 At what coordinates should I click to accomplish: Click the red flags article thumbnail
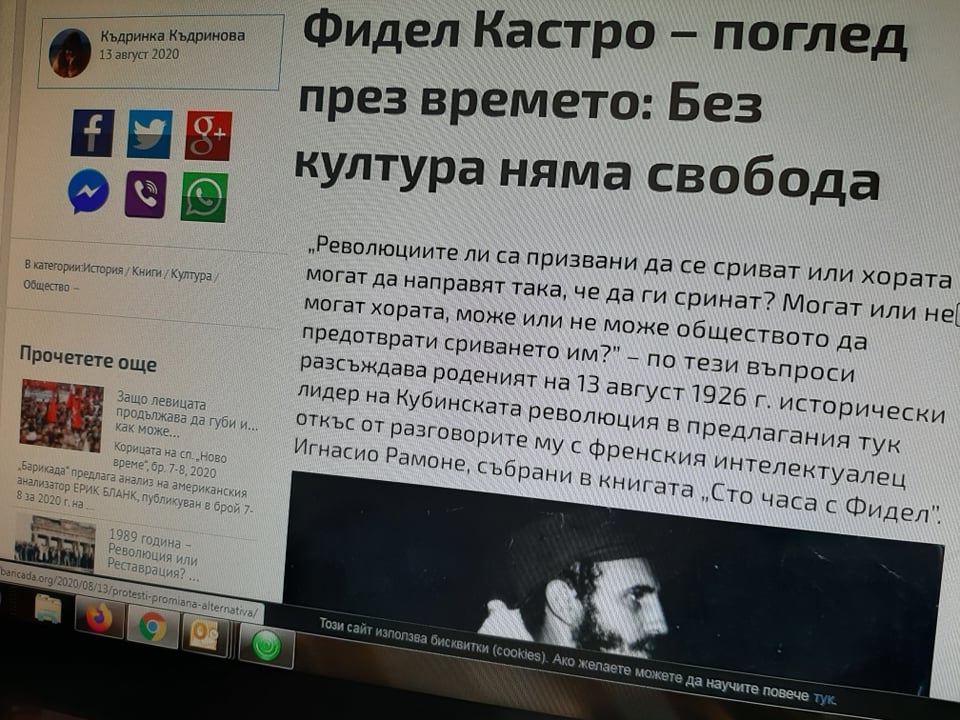pos(62,415)
